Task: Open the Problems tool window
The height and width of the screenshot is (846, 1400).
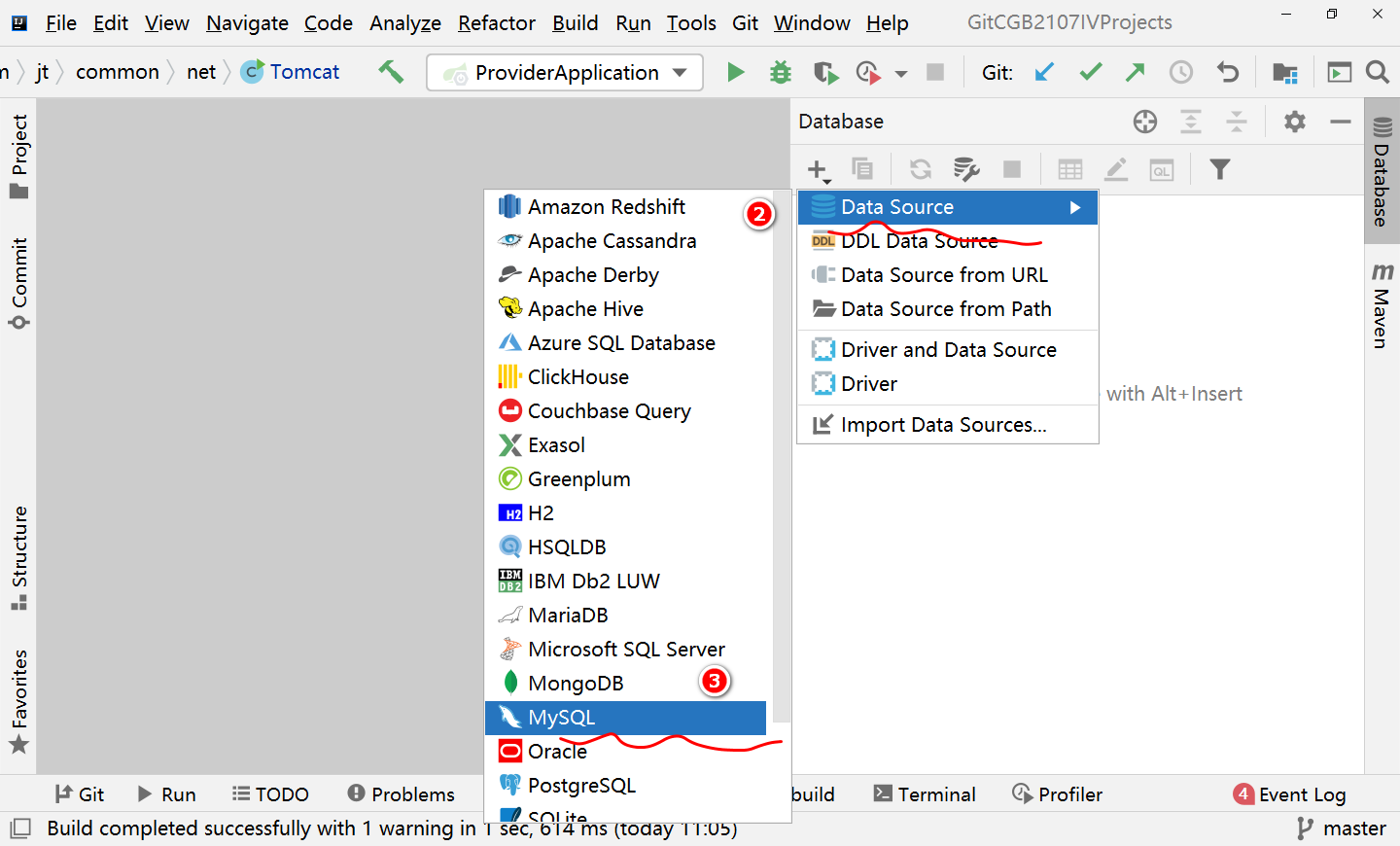Action: [x=401, y=794]
